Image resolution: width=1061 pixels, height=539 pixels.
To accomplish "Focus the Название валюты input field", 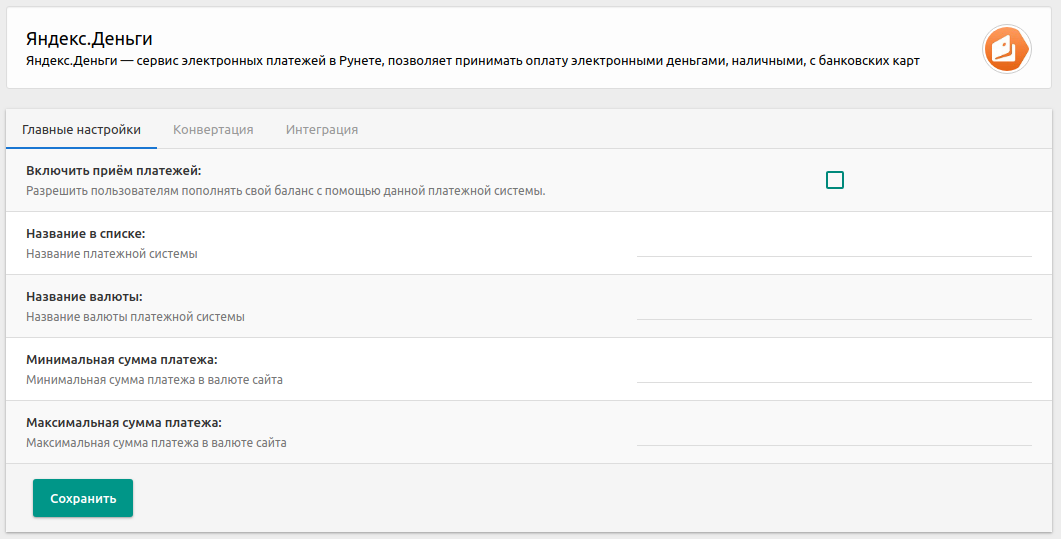I will (x=834, y=306).
